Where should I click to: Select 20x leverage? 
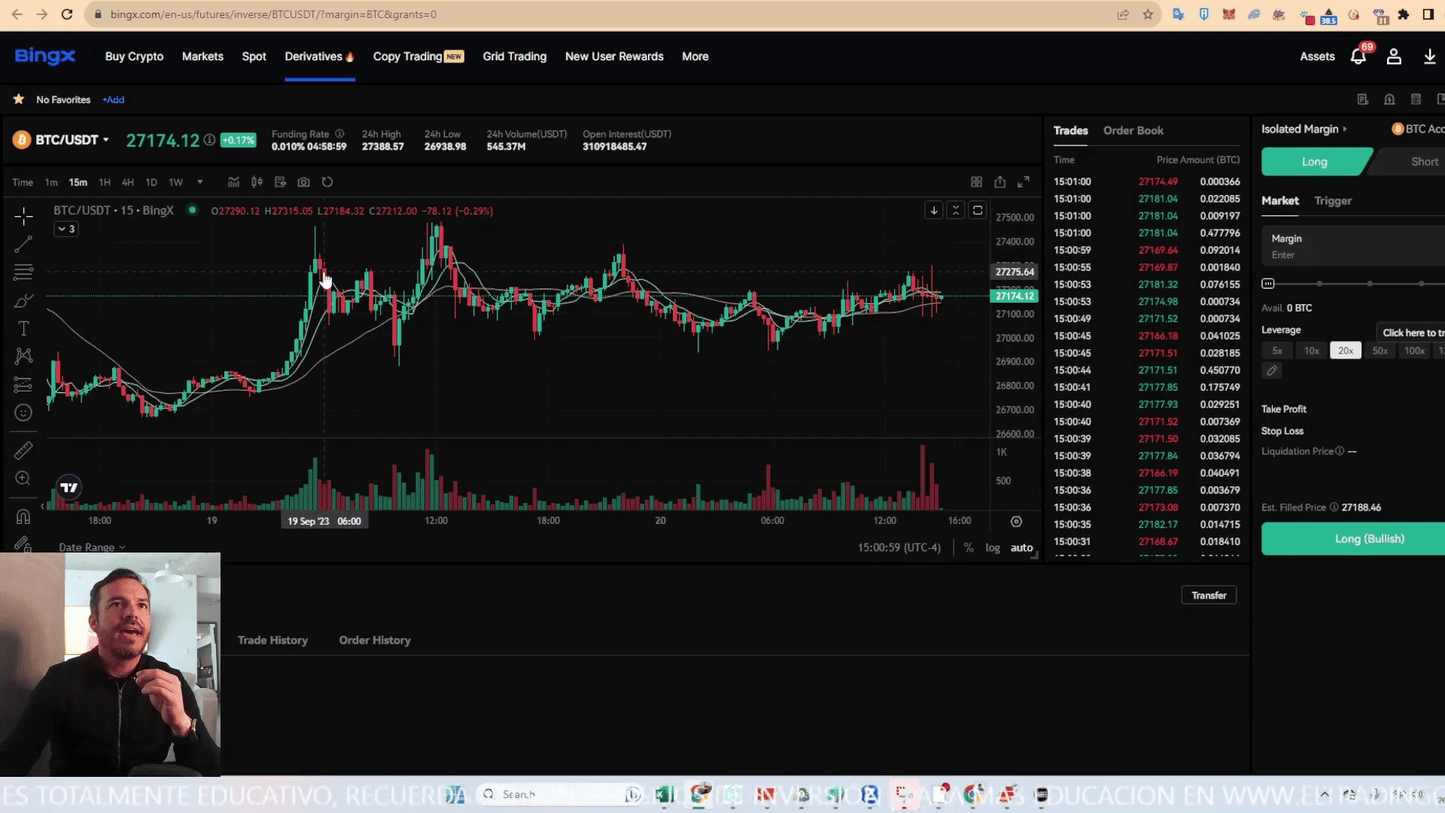[1346, 351]
